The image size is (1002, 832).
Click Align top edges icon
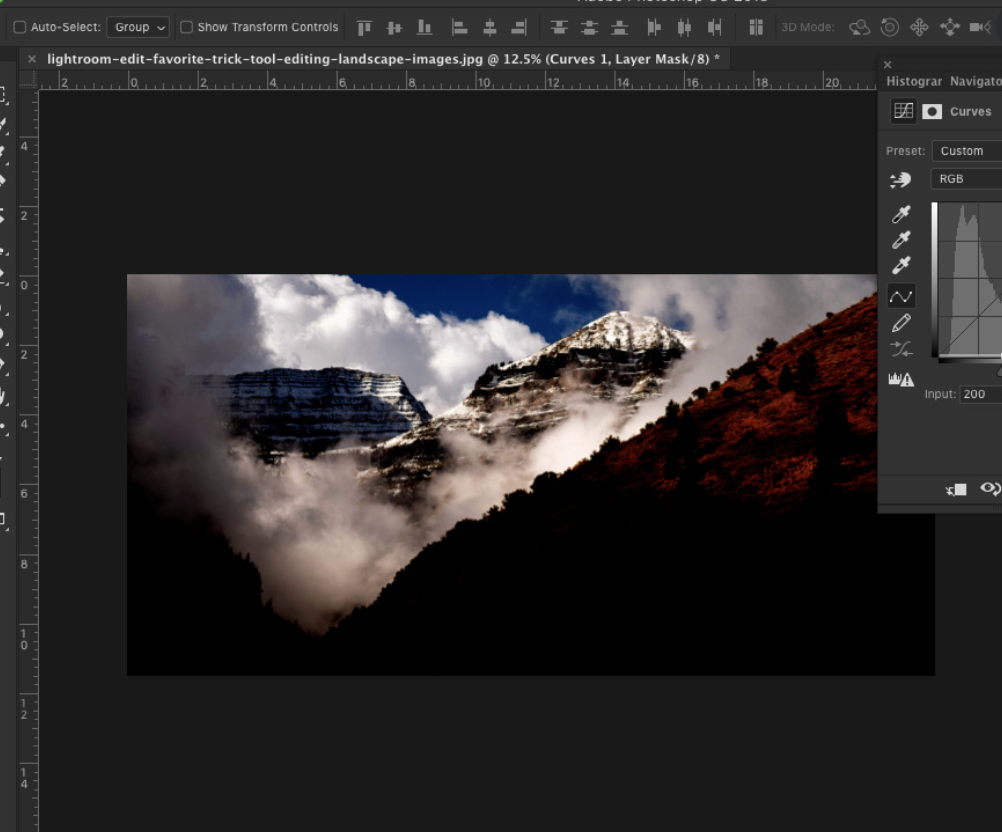click(364, 27)
